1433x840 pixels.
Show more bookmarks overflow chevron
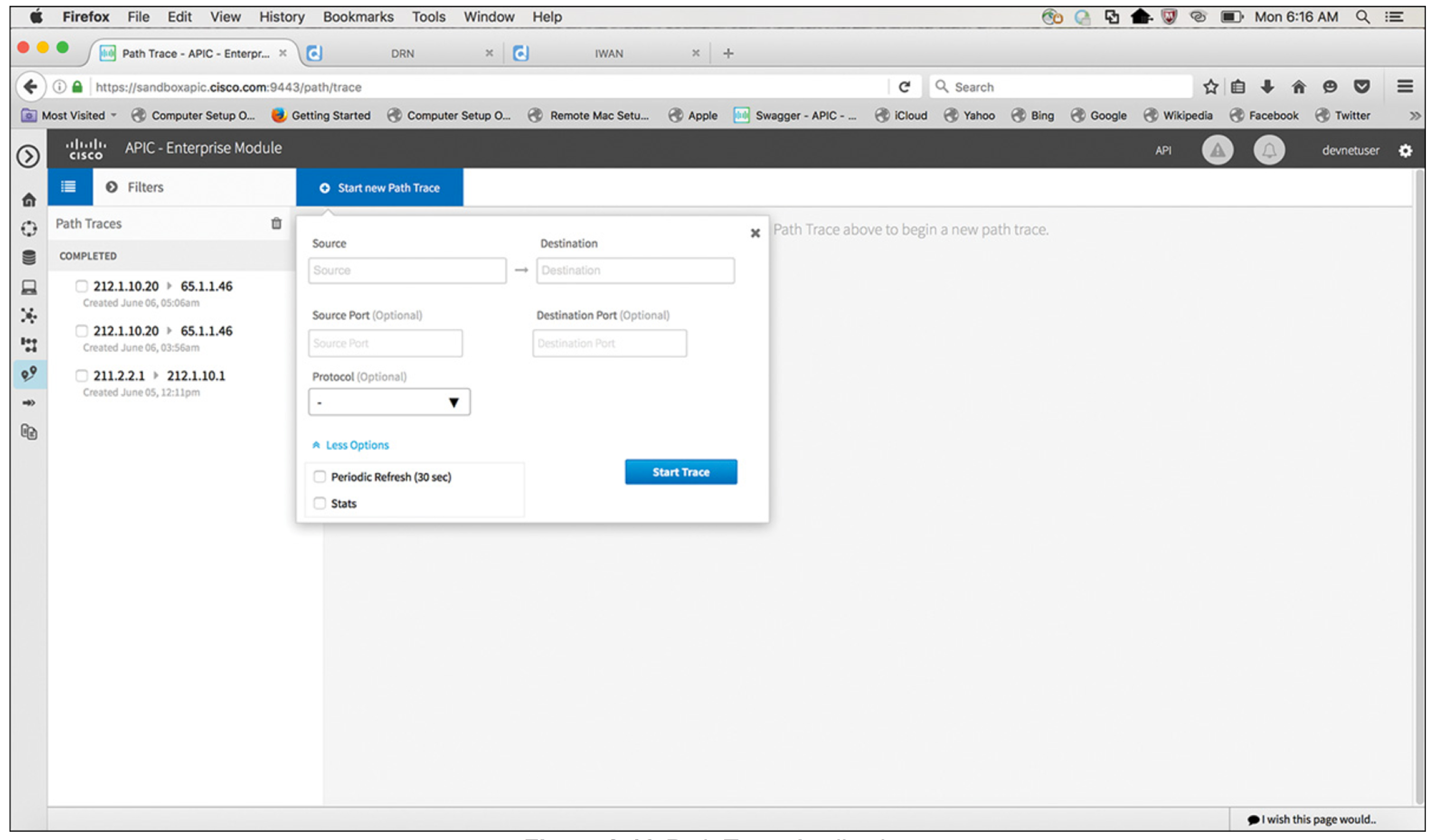coord(1415,115)
